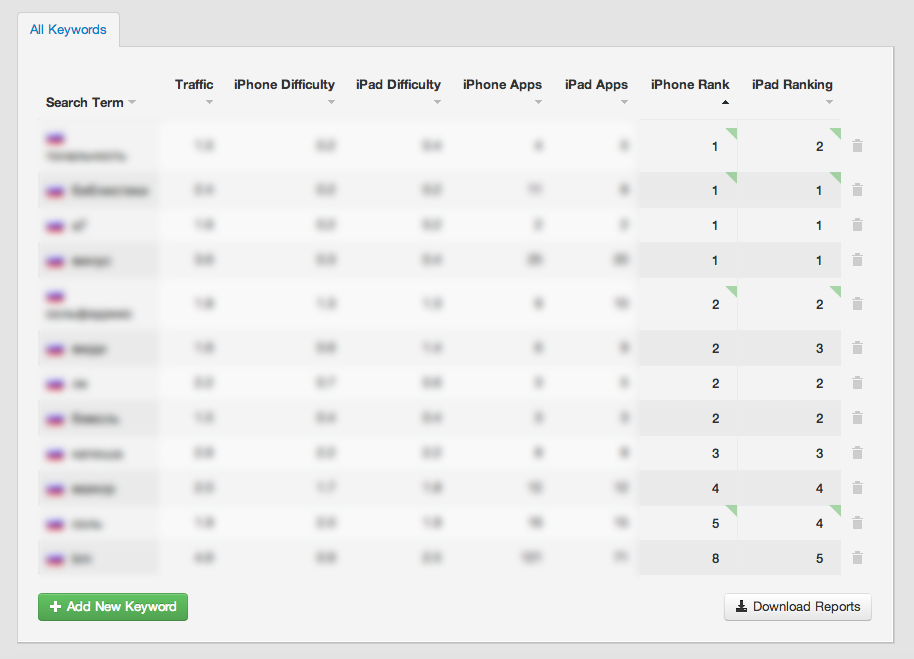Screen dimensions: 914x659
Task: Delete the keyword row with iPhone rank 8
Action: tap(857, 558)
